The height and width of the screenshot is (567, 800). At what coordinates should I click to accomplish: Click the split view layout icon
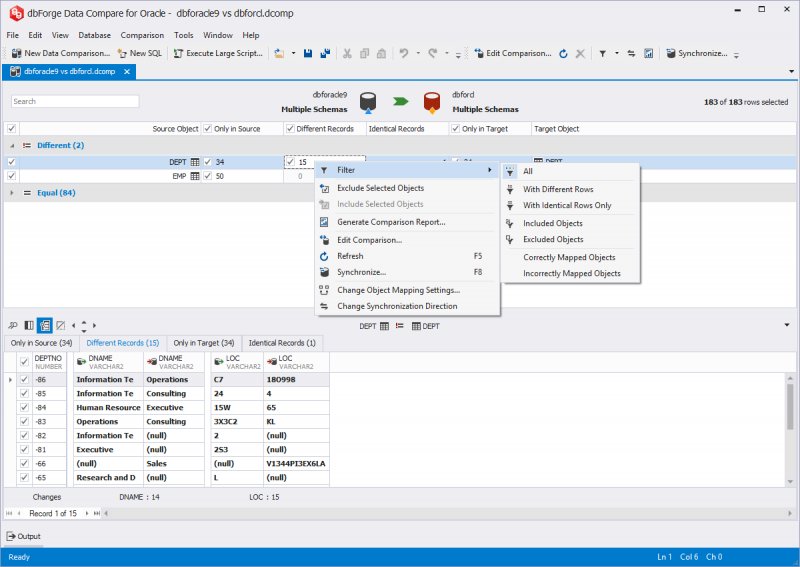click(x=29, y=325)
